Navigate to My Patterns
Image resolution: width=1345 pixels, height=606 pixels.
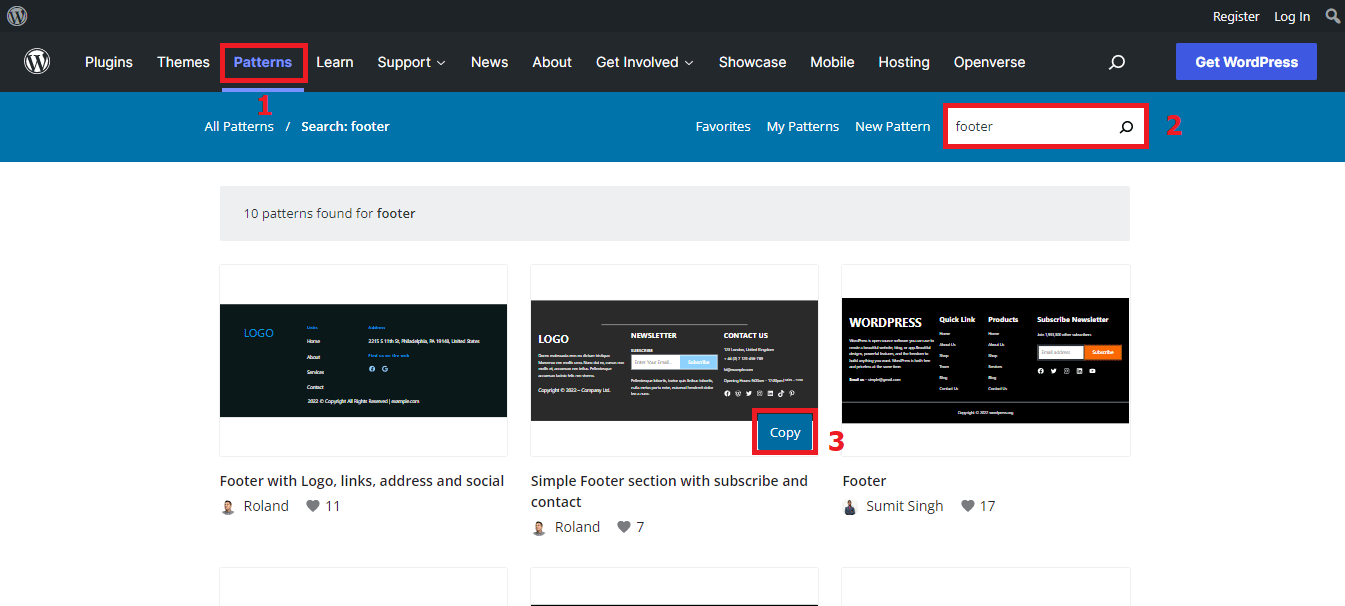click(802, 125)
